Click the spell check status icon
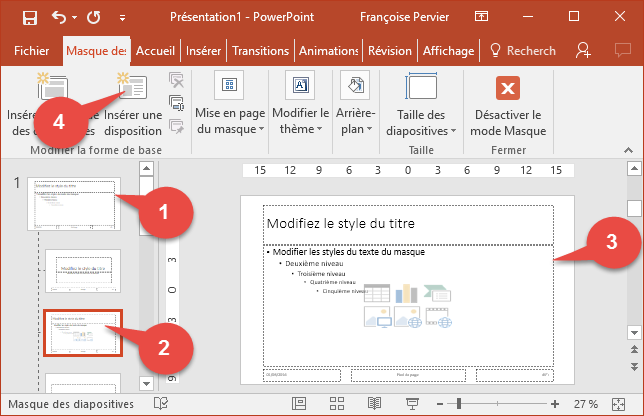 click(x=160, y=403)
